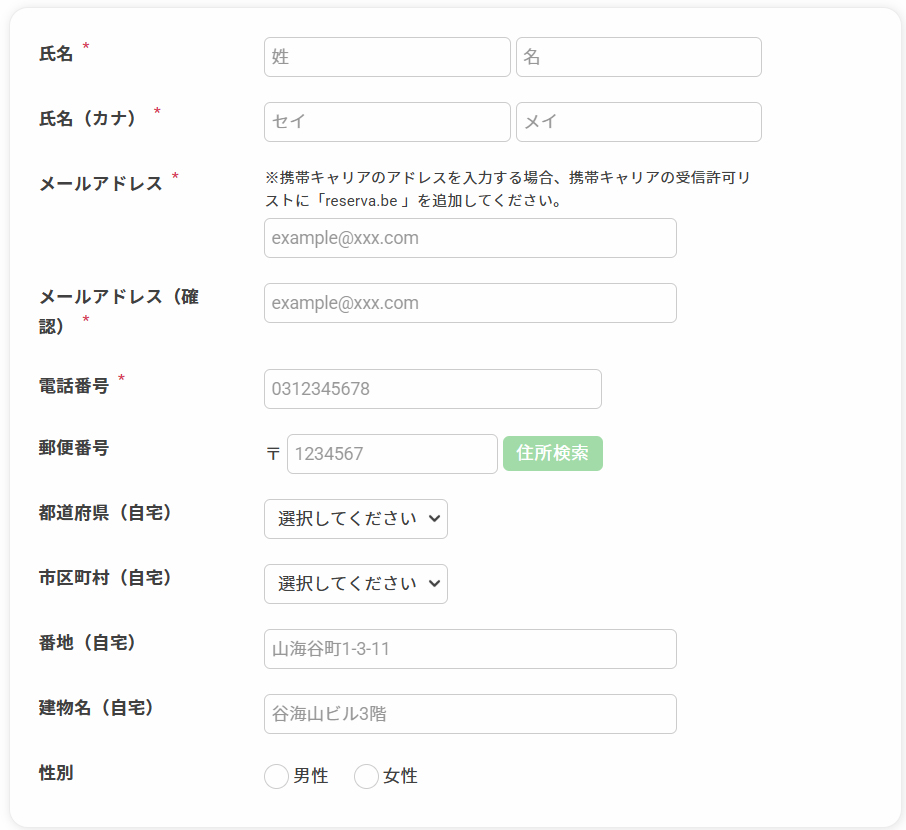
Task: Focus the 郵便番号 postal code input
Action: [x=392, y=454]
